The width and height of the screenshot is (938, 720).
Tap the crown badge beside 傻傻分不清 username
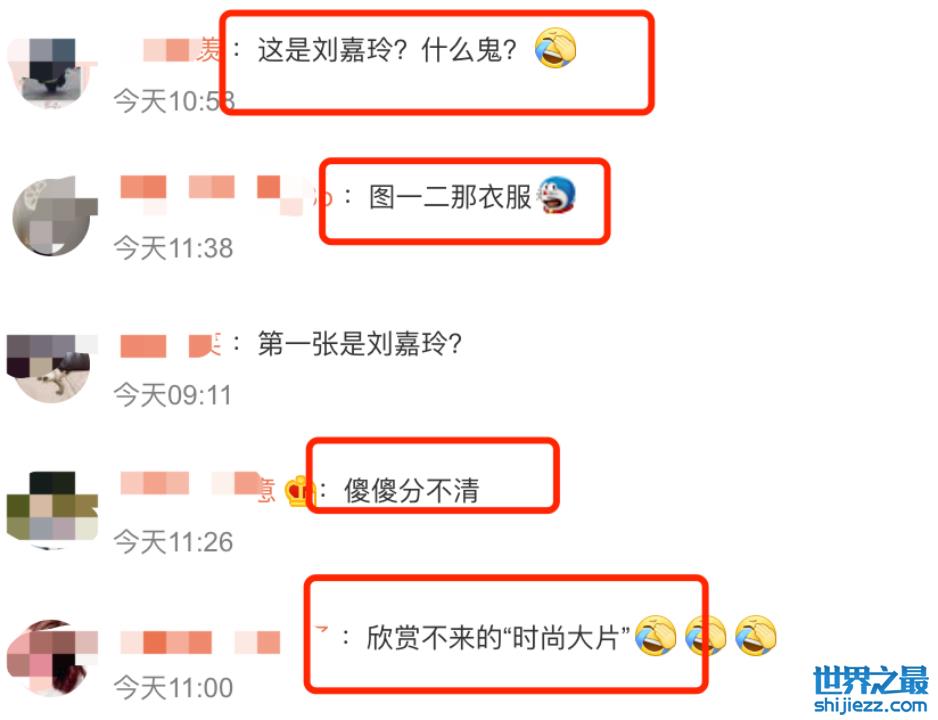coord(299,492)
